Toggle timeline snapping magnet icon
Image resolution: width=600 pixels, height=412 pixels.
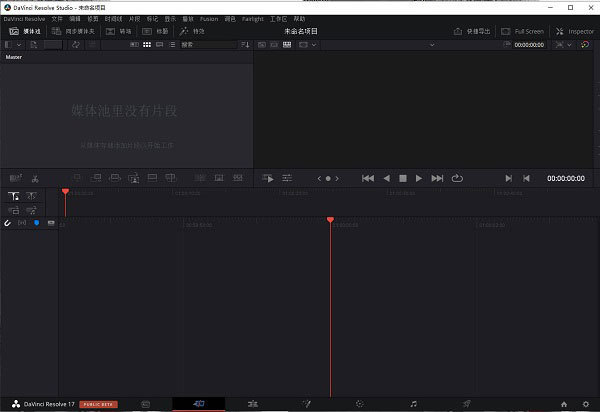pos(8,222)
